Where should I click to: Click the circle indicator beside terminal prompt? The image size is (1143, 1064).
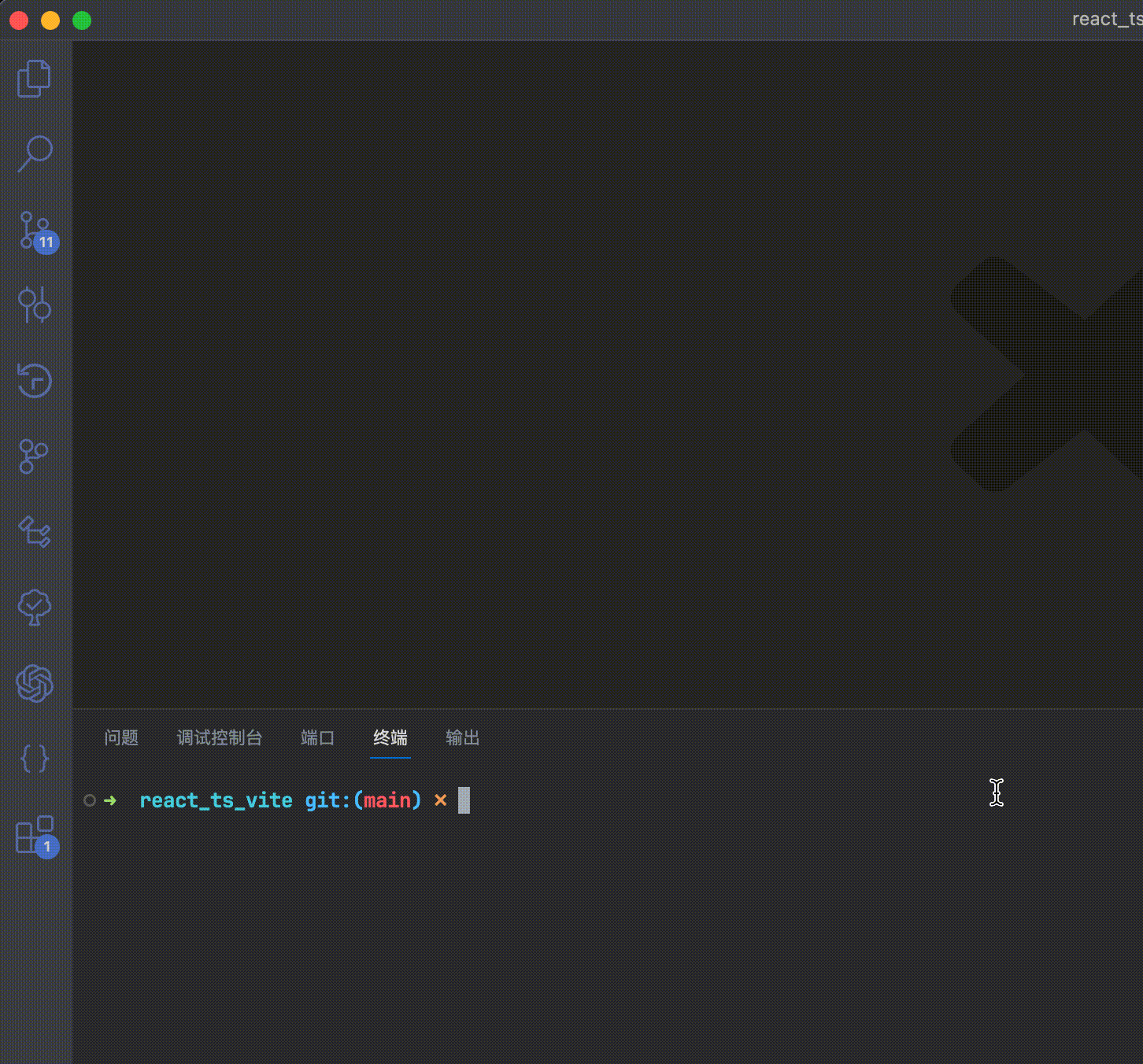pyautogui.click(x=89, y=800)
